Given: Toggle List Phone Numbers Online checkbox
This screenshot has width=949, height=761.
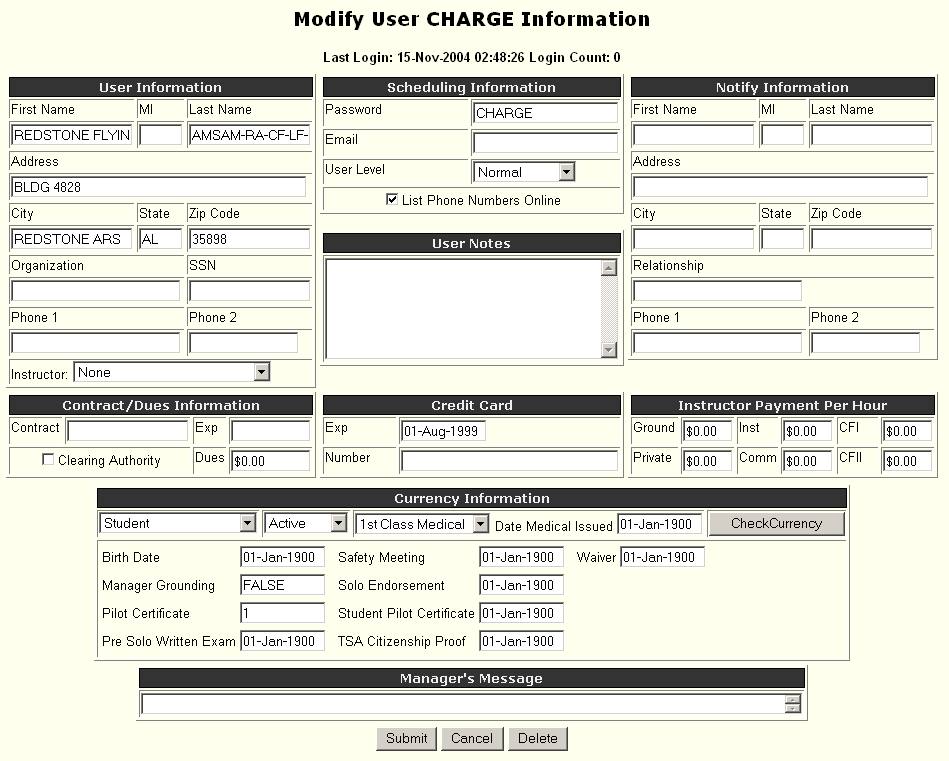Looking at the screenshot, I should 392,200.
